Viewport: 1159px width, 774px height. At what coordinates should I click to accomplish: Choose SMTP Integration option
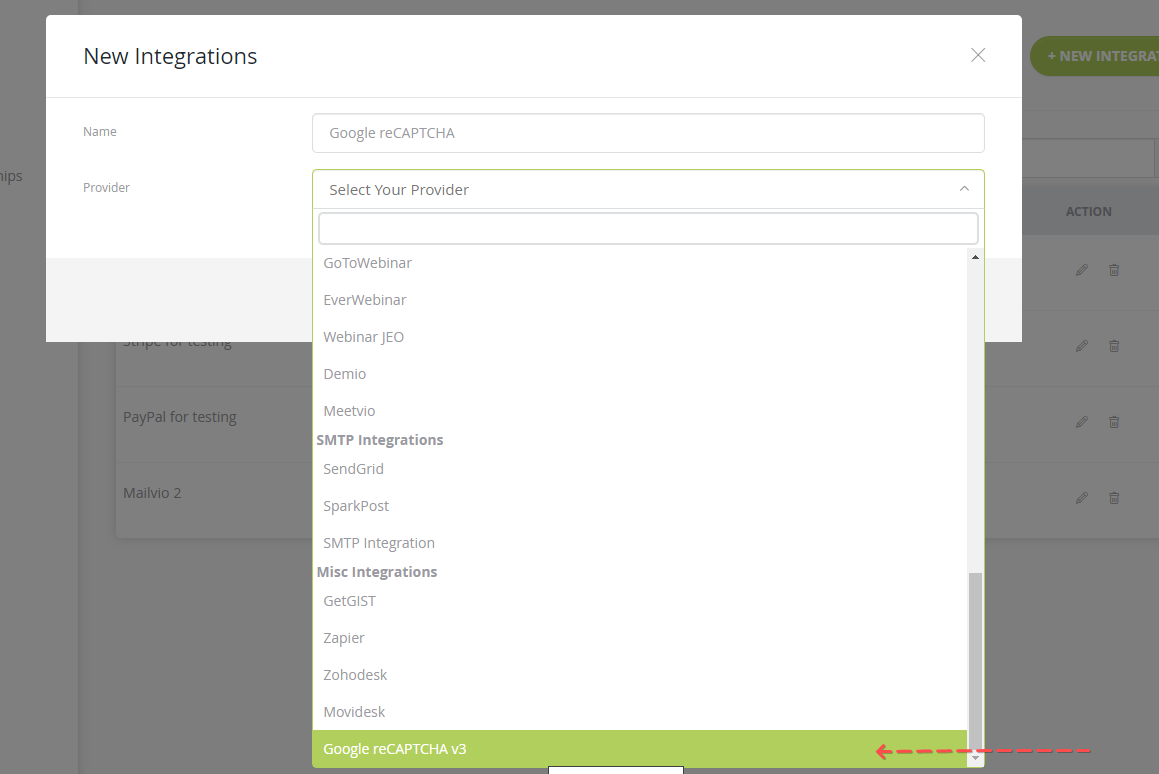pos(640,543)
